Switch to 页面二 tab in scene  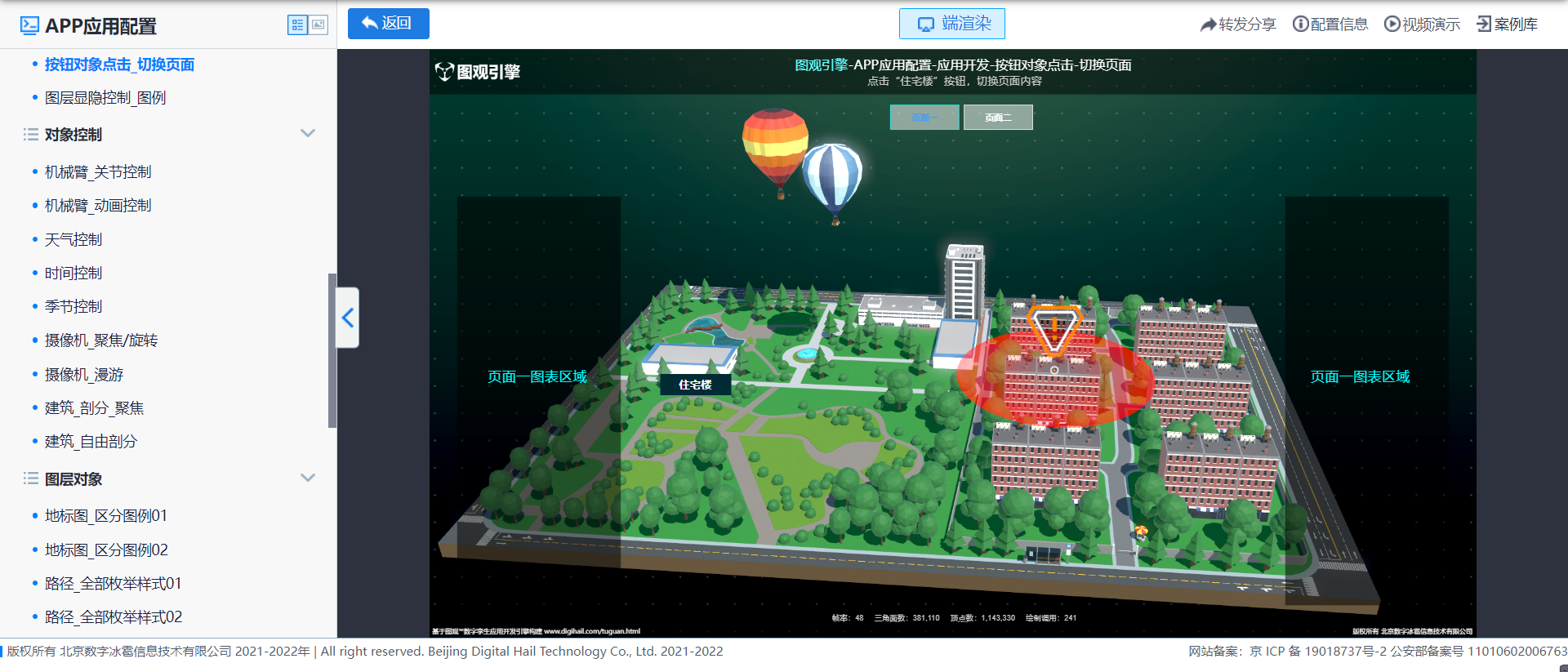pyautogui.click(x=998, y=118)
